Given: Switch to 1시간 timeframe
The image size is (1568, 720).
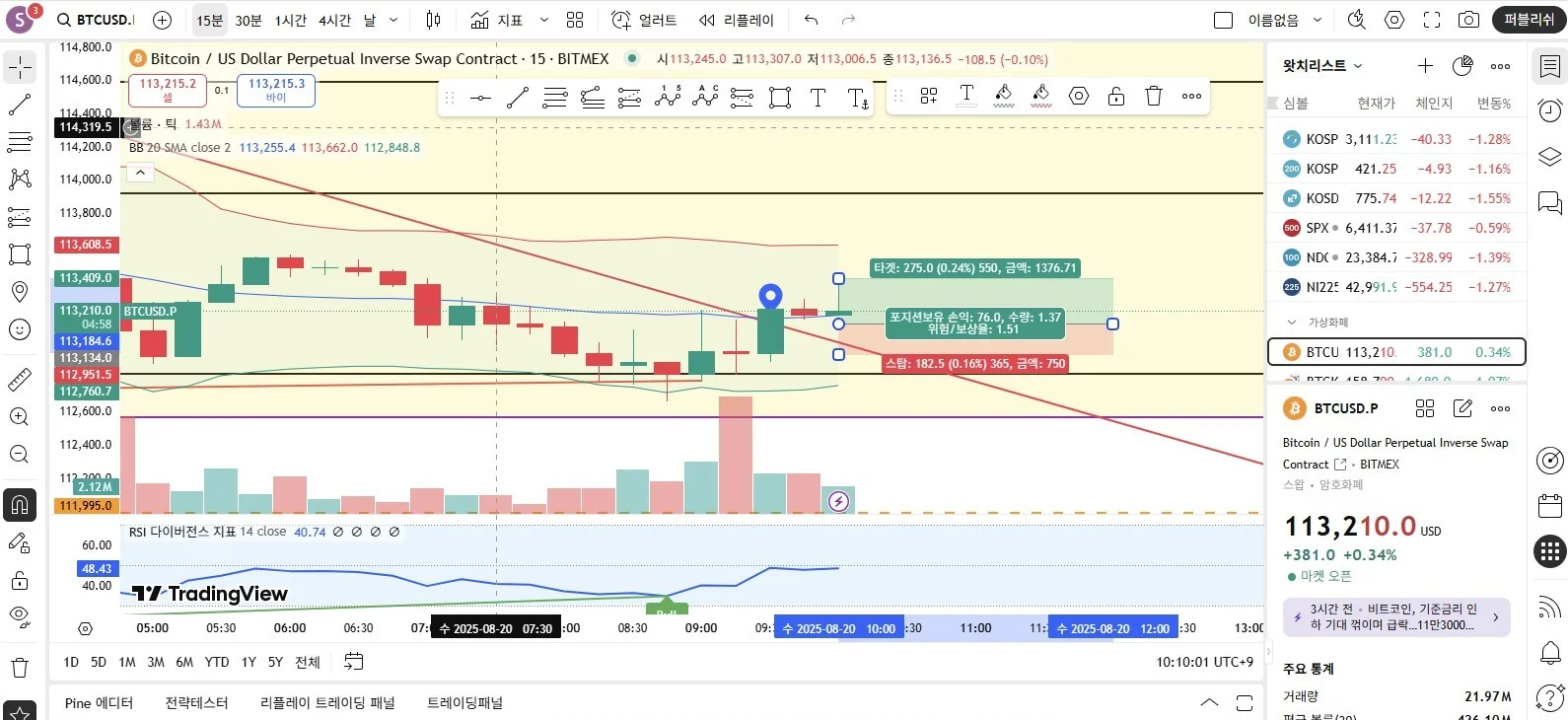Looking at the screenshot, I should click(x=291, y=20).
